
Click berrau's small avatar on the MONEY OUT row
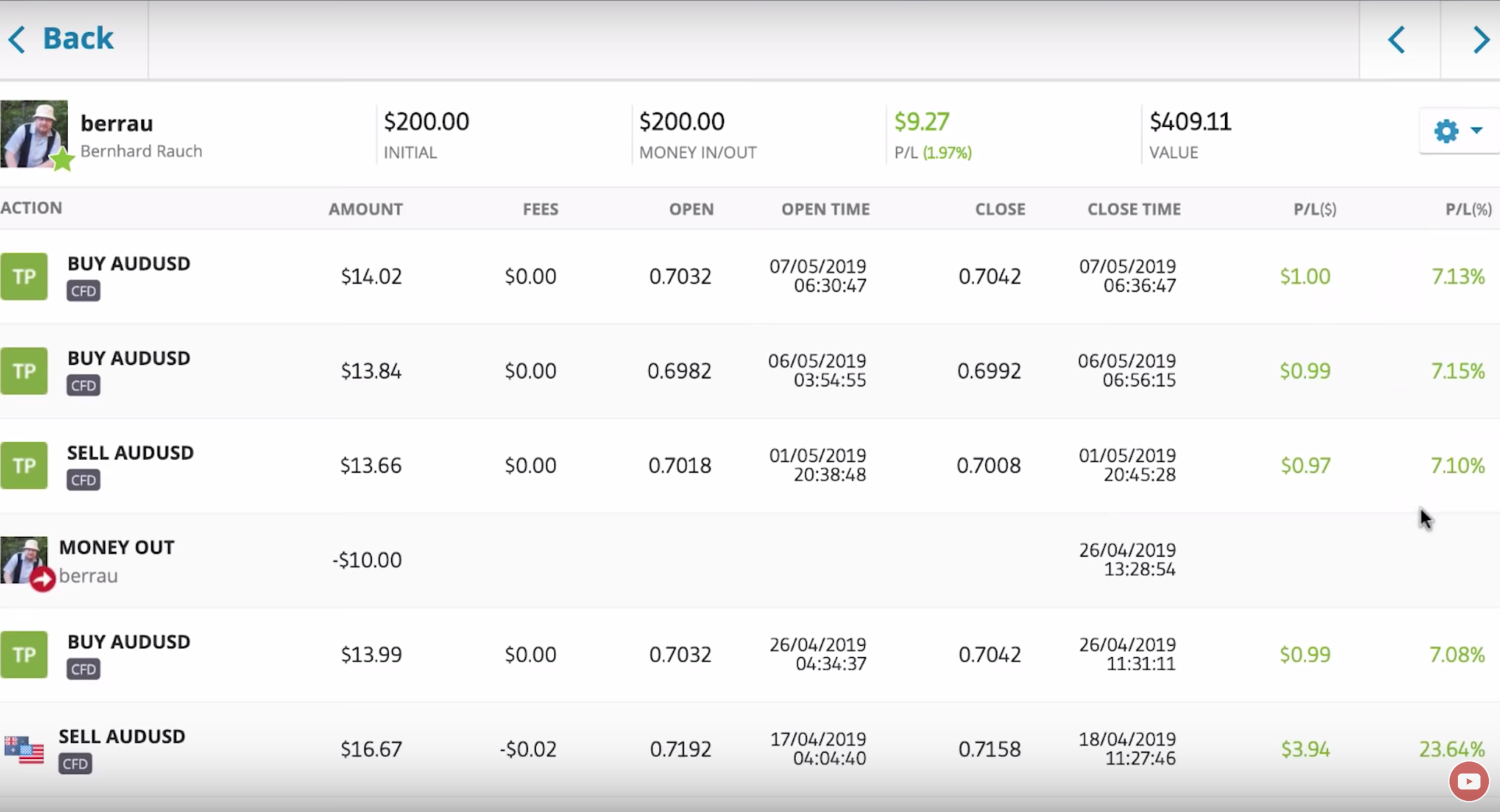pyautogui.click(x=24, y=559)
